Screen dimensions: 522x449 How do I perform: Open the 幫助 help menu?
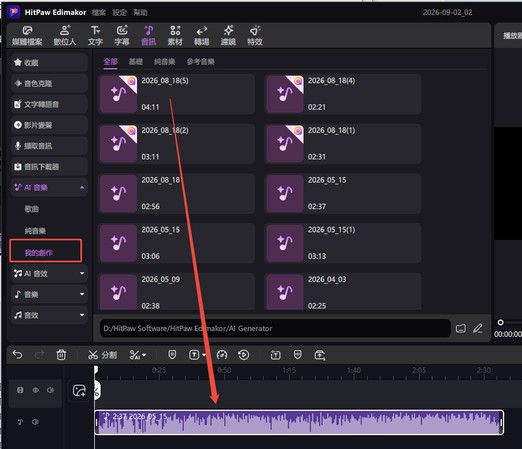[x=140, y=13]
